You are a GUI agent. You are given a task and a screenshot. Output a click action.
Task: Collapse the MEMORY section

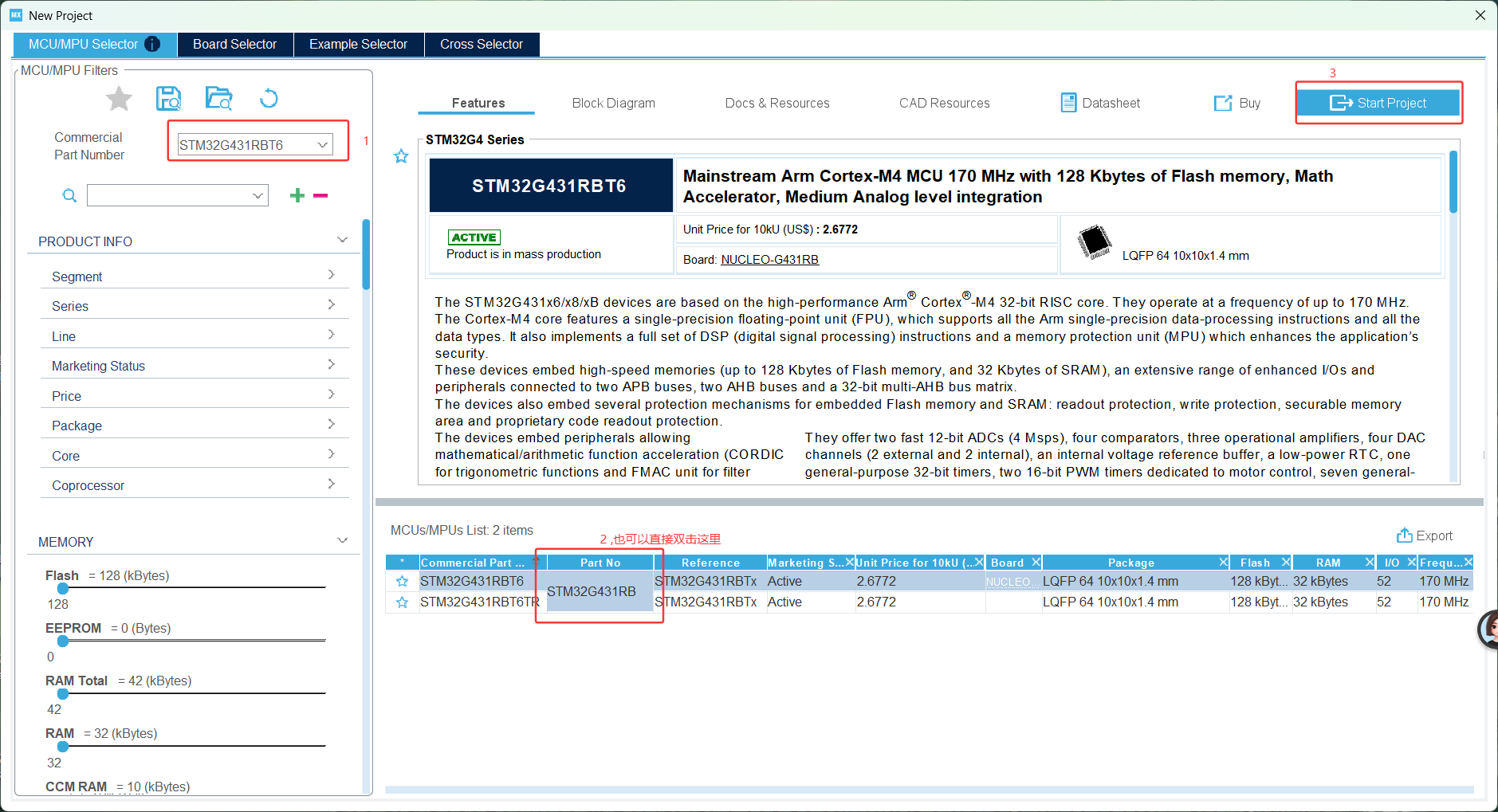[342, 540]
